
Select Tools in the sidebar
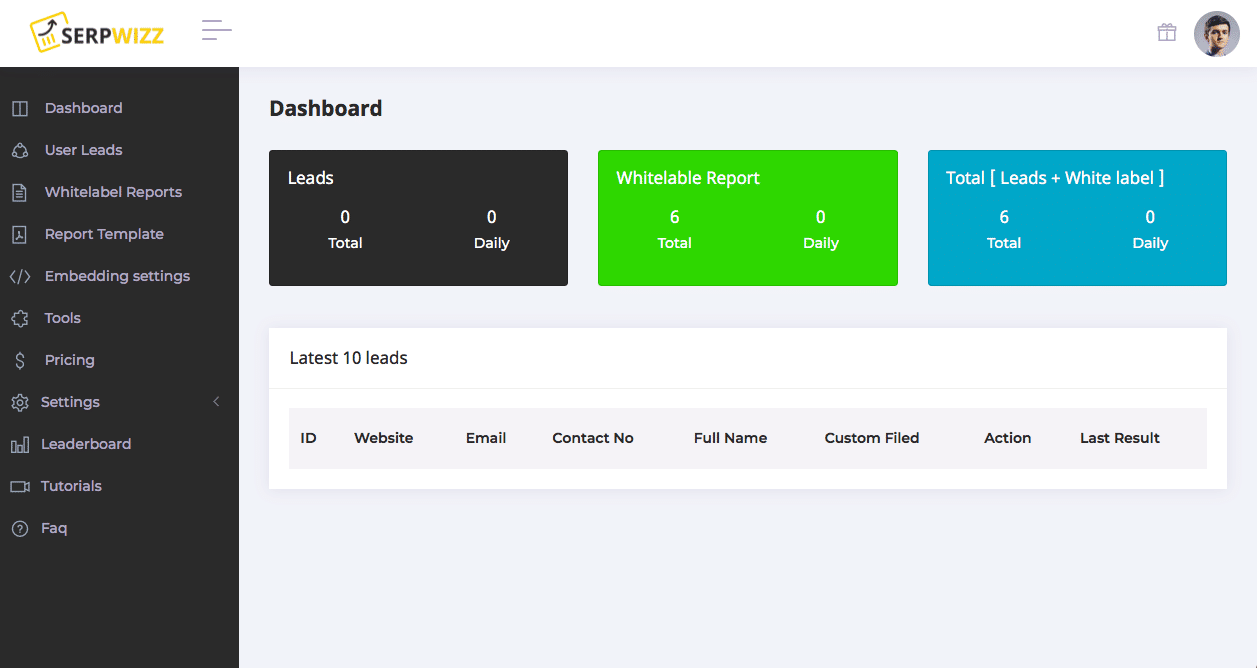coord(62,318)
